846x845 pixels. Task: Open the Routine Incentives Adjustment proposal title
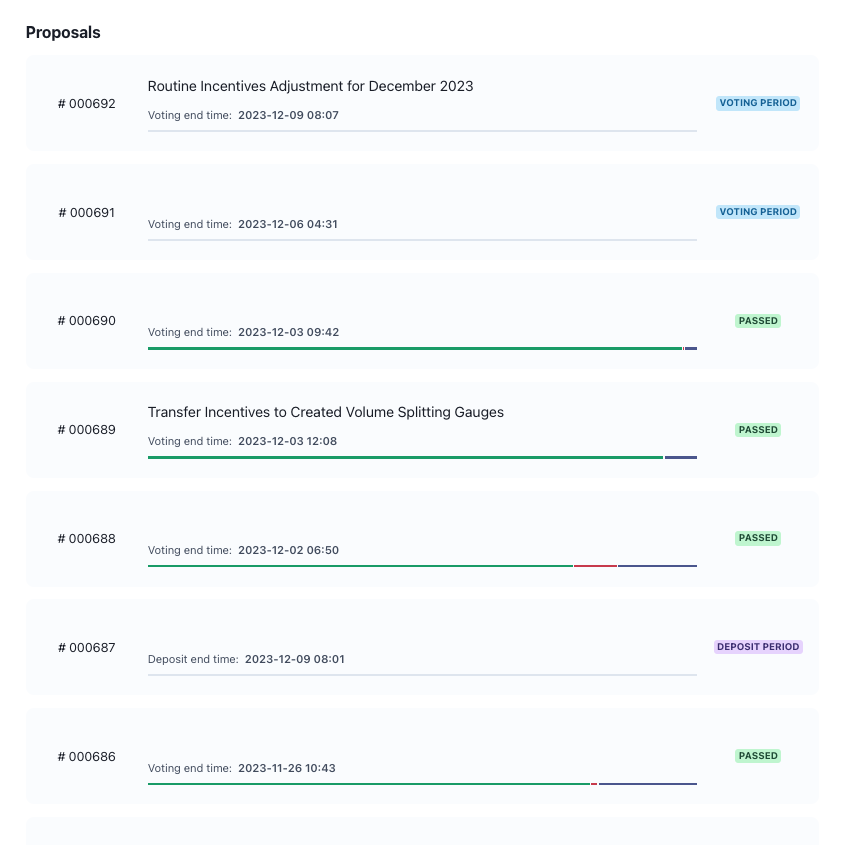point(310,86)
